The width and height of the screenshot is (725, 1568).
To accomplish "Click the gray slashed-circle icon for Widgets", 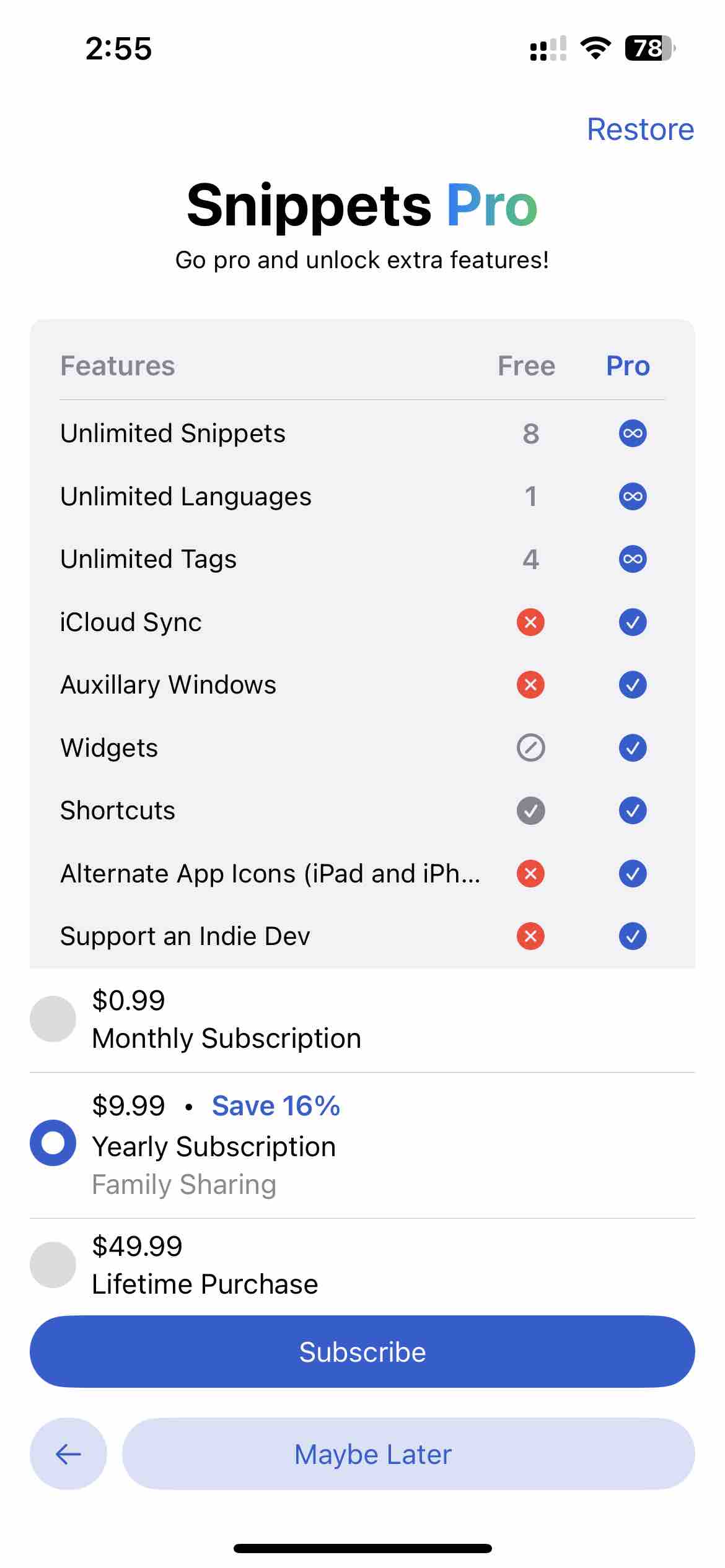I will coord(530,747).
